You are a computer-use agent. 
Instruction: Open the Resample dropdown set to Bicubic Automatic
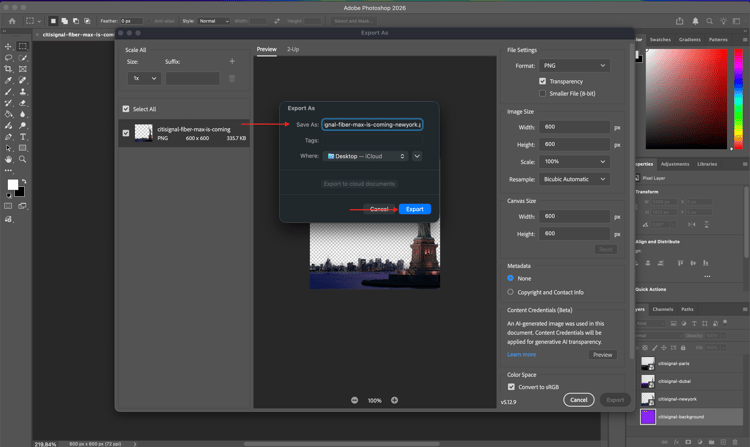point(575,179)
